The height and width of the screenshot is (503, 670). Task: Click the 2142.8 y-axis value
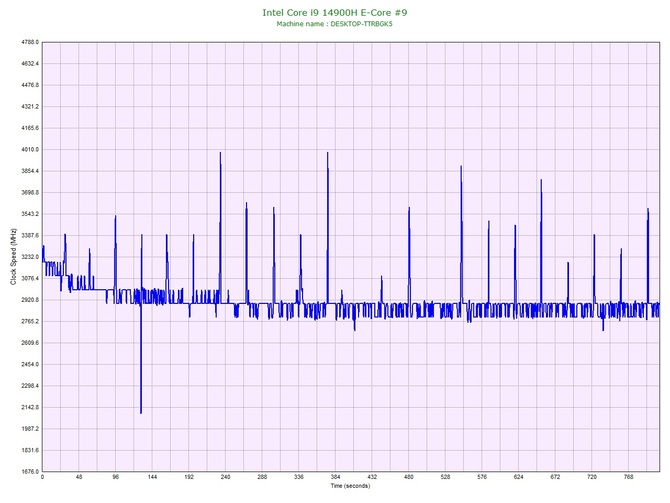30,407
